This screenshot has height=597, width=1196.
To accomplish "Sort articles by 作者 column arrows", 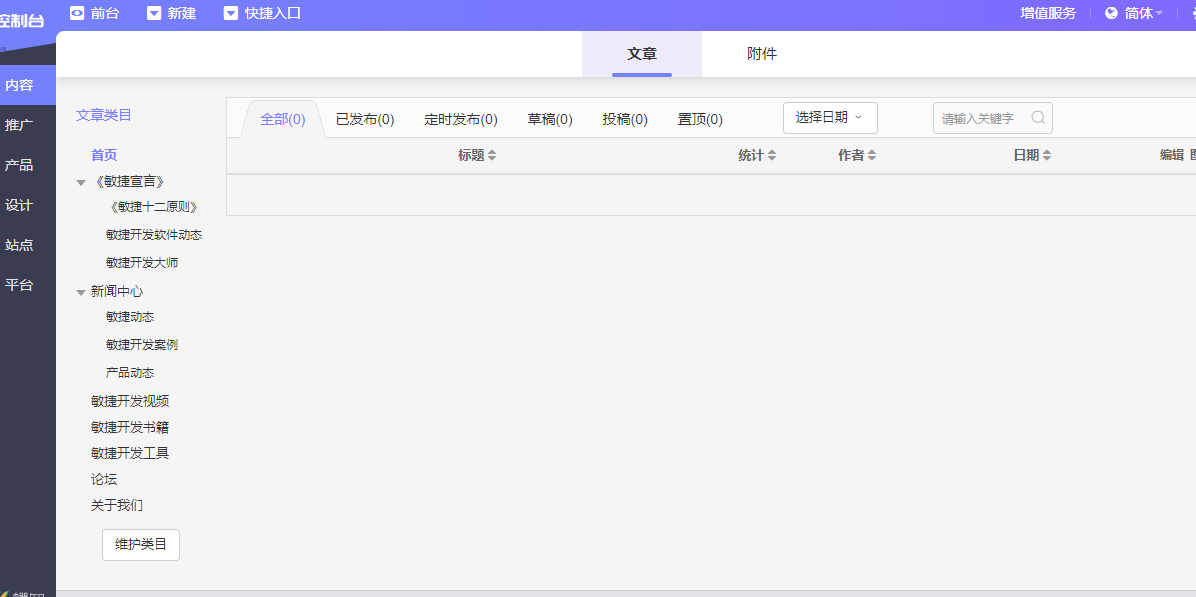I will click(x=871, y=155).
